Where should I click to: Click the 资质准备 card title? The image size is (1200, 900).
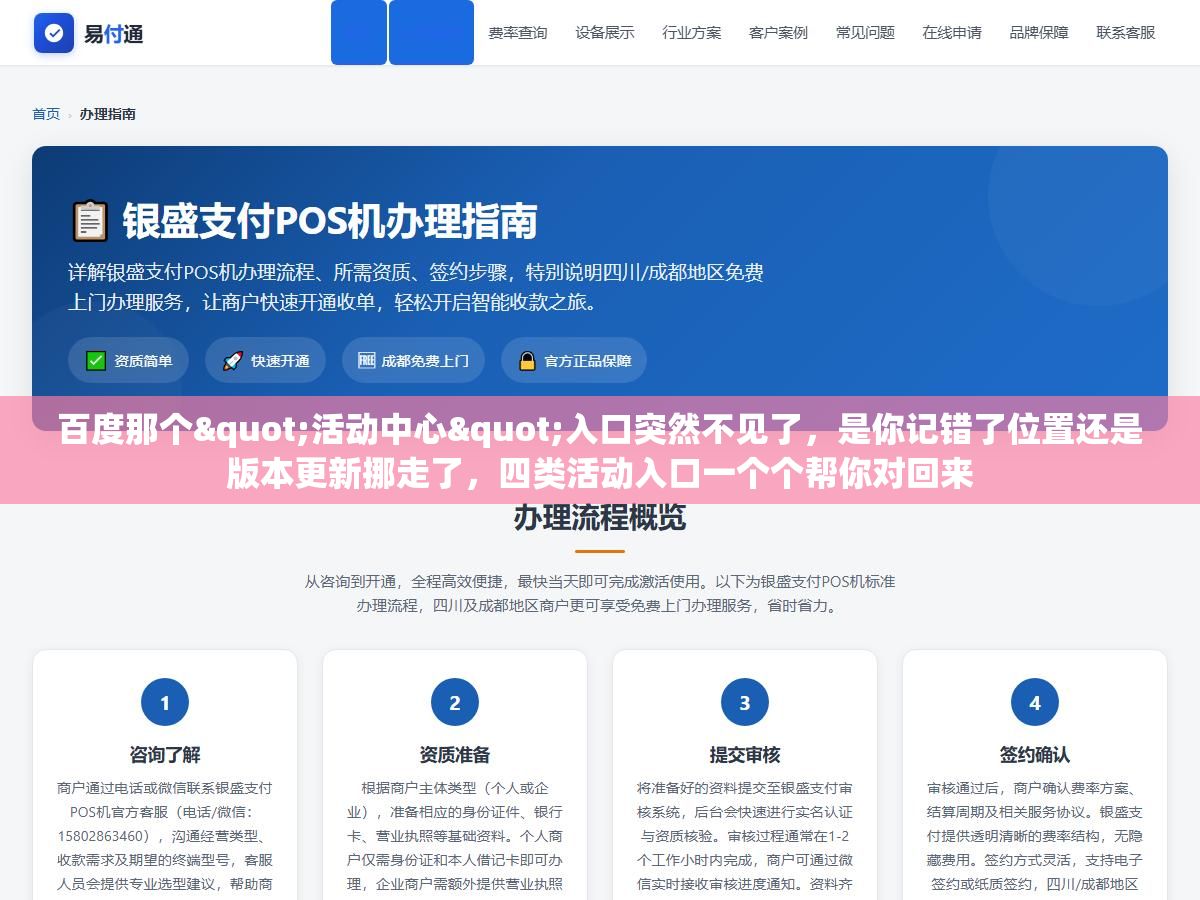pyautogui.click(x=455, y=755)
